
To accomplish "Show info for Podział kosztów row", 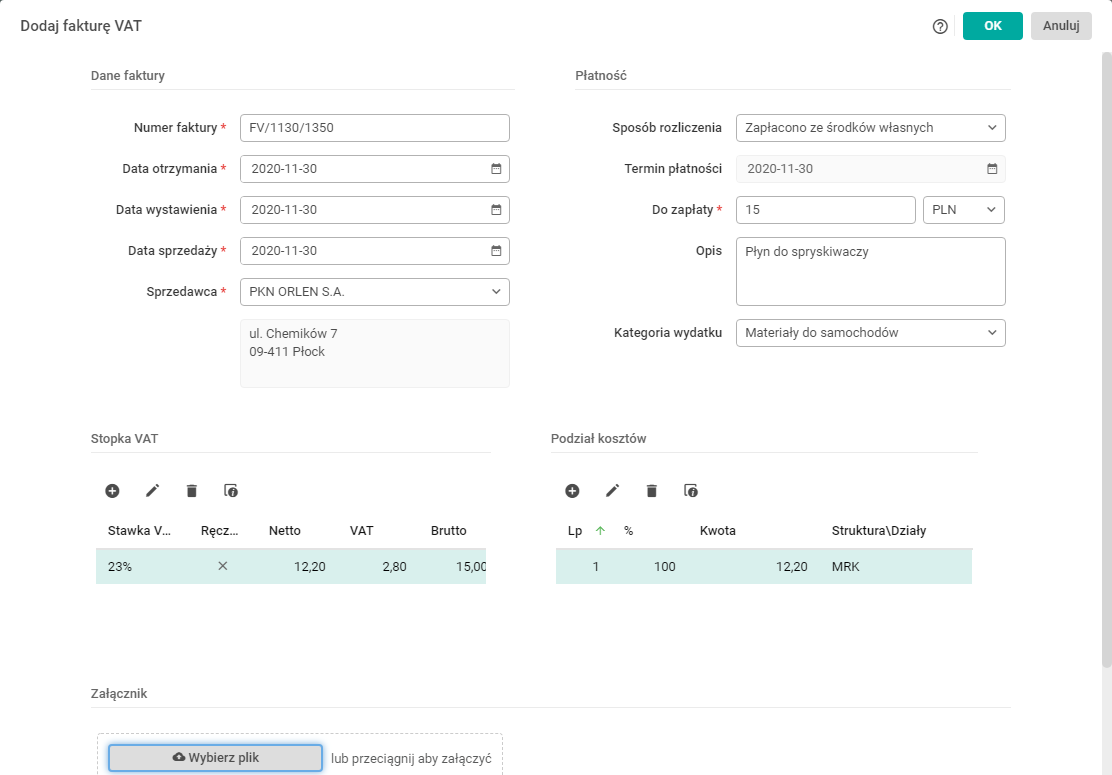I will pos(691,491).
